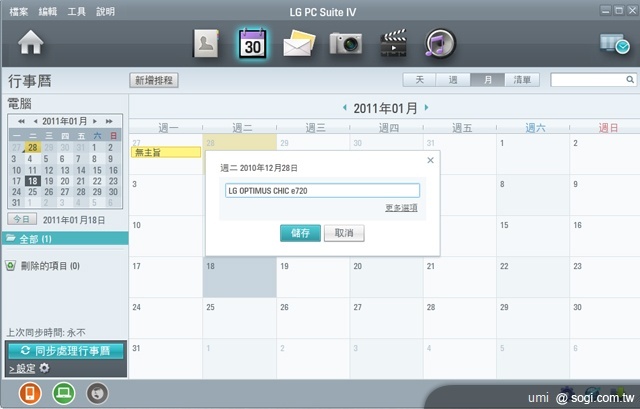
Task: Select day 15 in mini calendar
Action: [x=97, y=170]
